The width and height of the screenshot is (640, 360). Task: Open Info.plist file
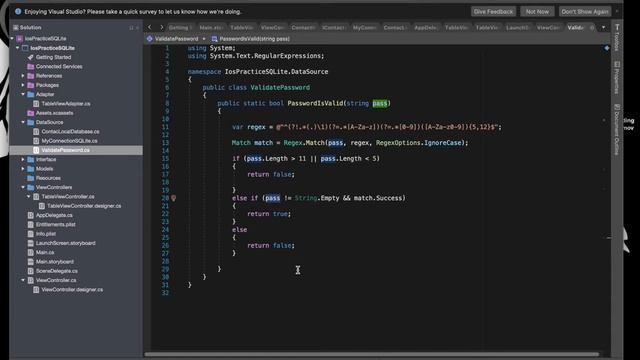(x=46, y=234)
